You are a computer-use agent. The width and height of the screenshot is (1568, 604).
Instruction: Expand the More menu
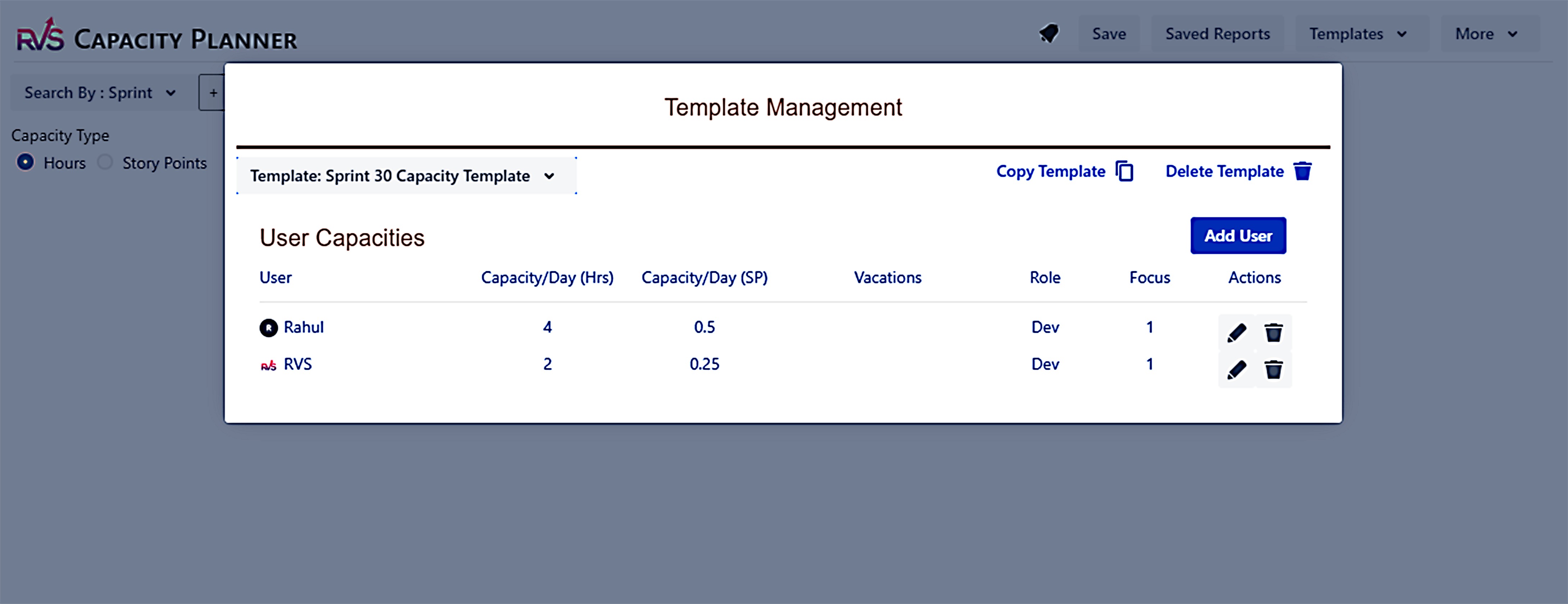[x=1487, y=34]
